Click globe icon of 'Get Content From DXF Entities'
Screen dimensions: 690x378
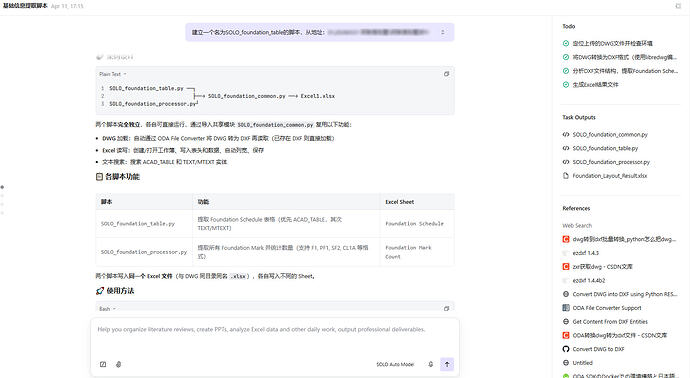pyautogui.click(x=566, y=321)
